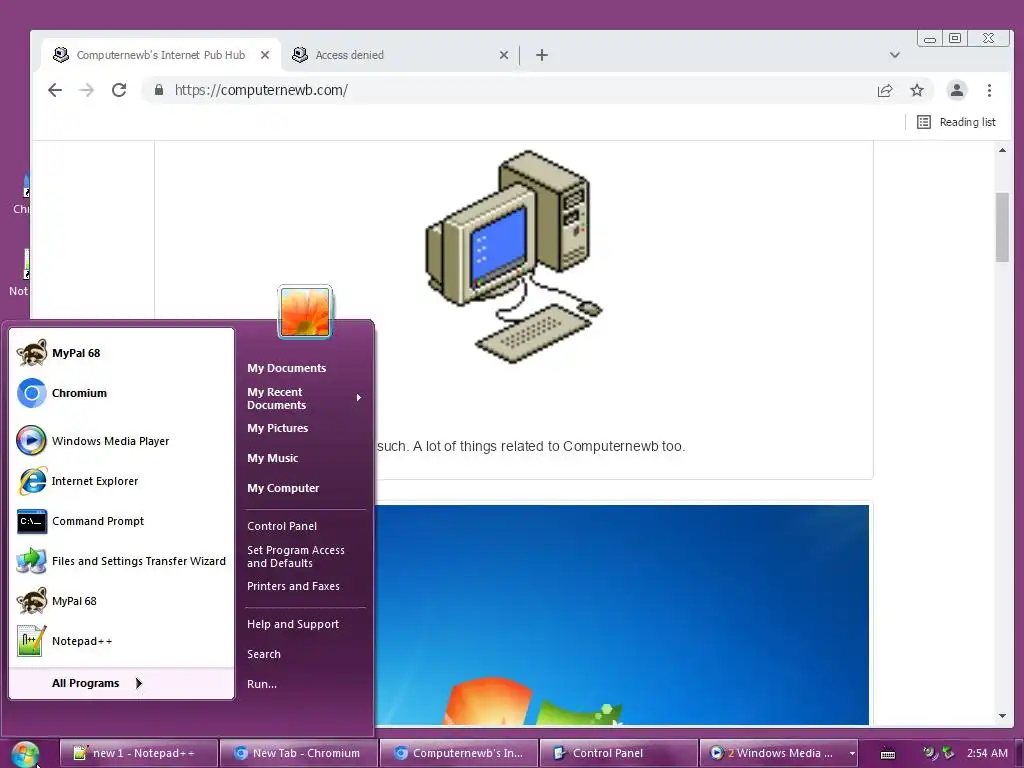Click the Start orb button

point(25,754)
